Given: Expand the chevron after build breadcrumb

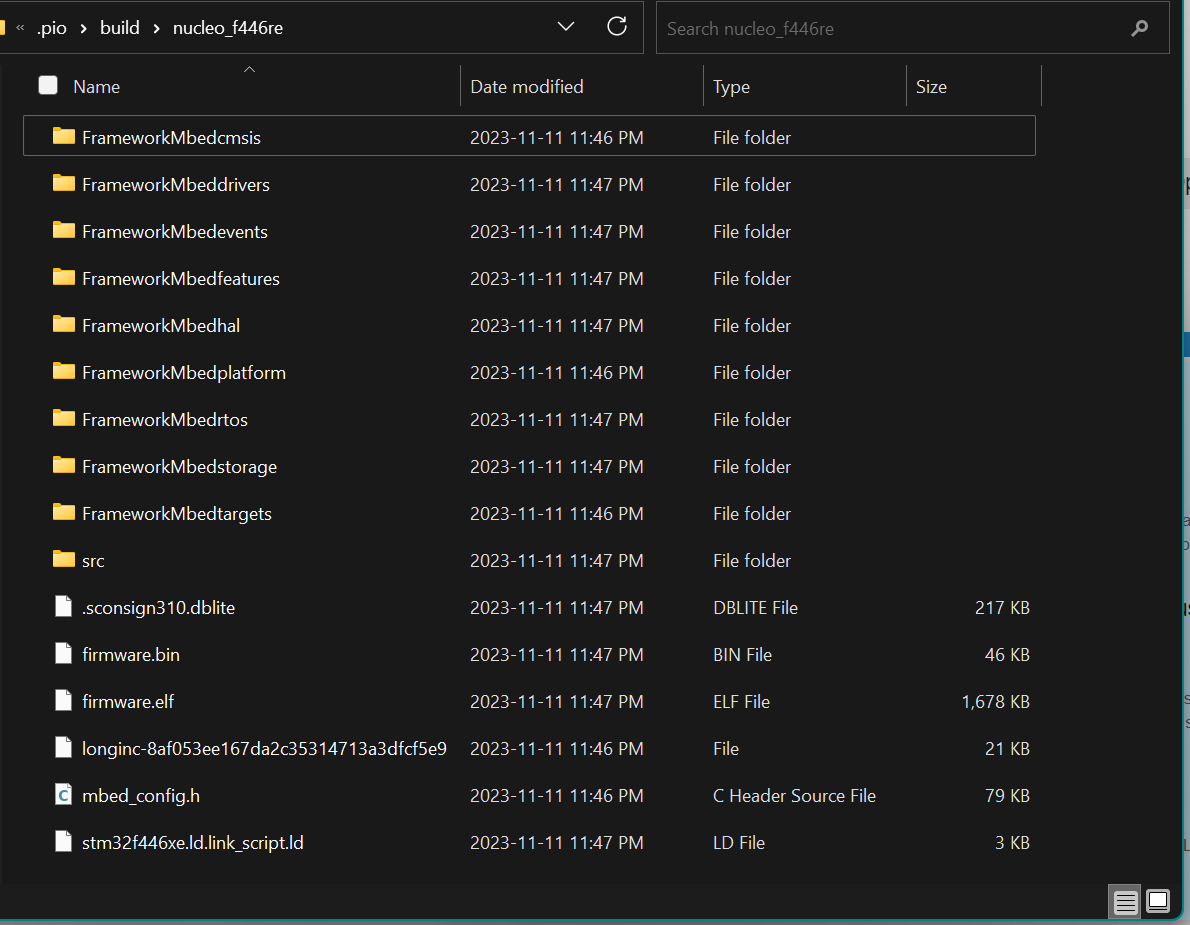Looking at the screenshot, I should (156, 28).
